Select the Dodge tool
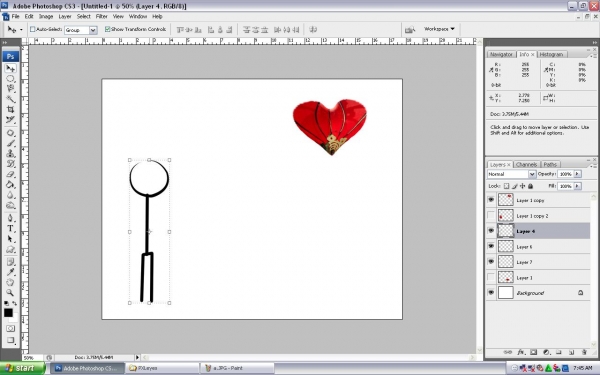600x375 pixels. (x=10, y=205)
